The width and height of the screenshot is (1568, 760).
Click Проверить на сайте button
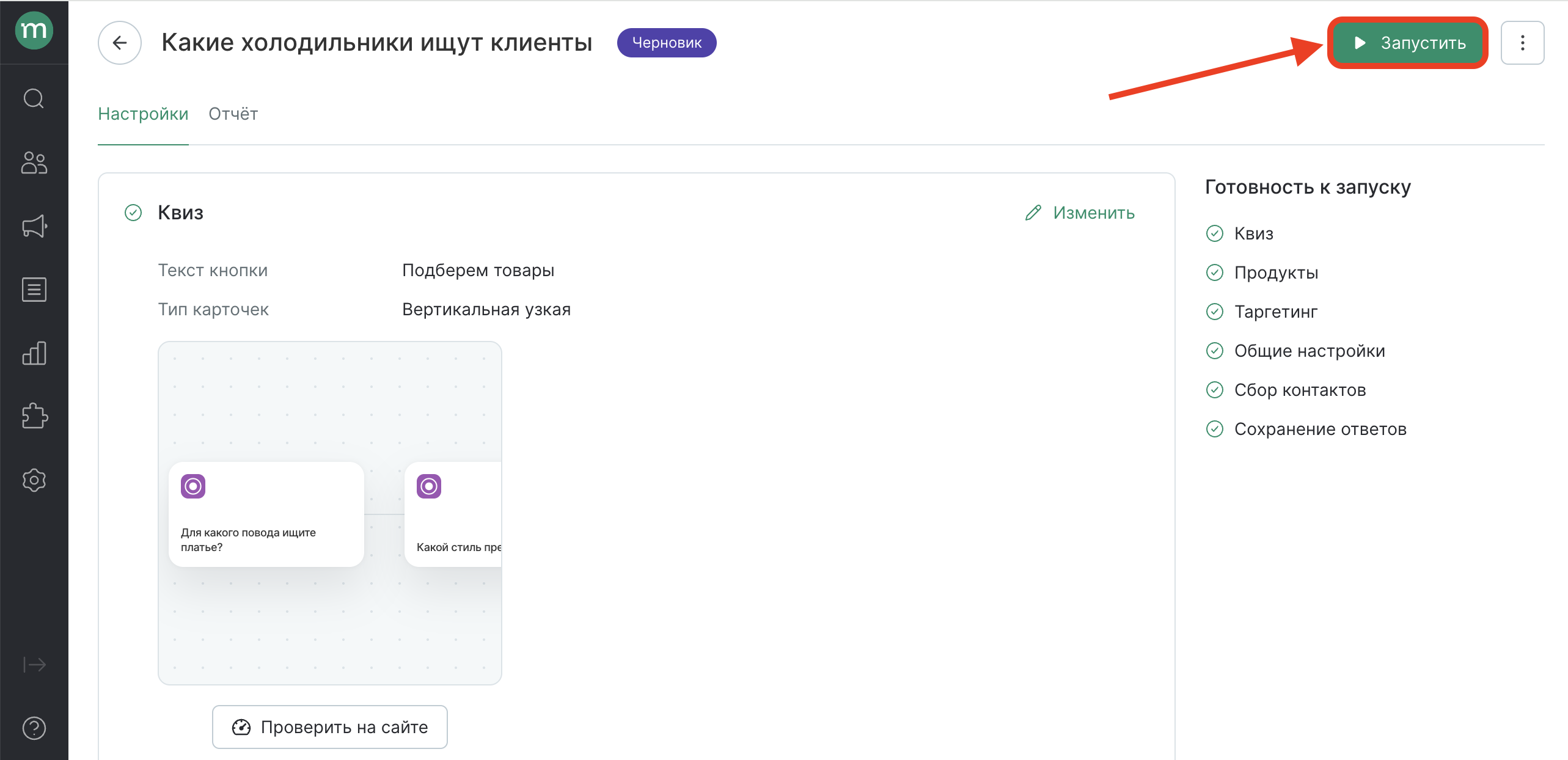click(330, 727)
